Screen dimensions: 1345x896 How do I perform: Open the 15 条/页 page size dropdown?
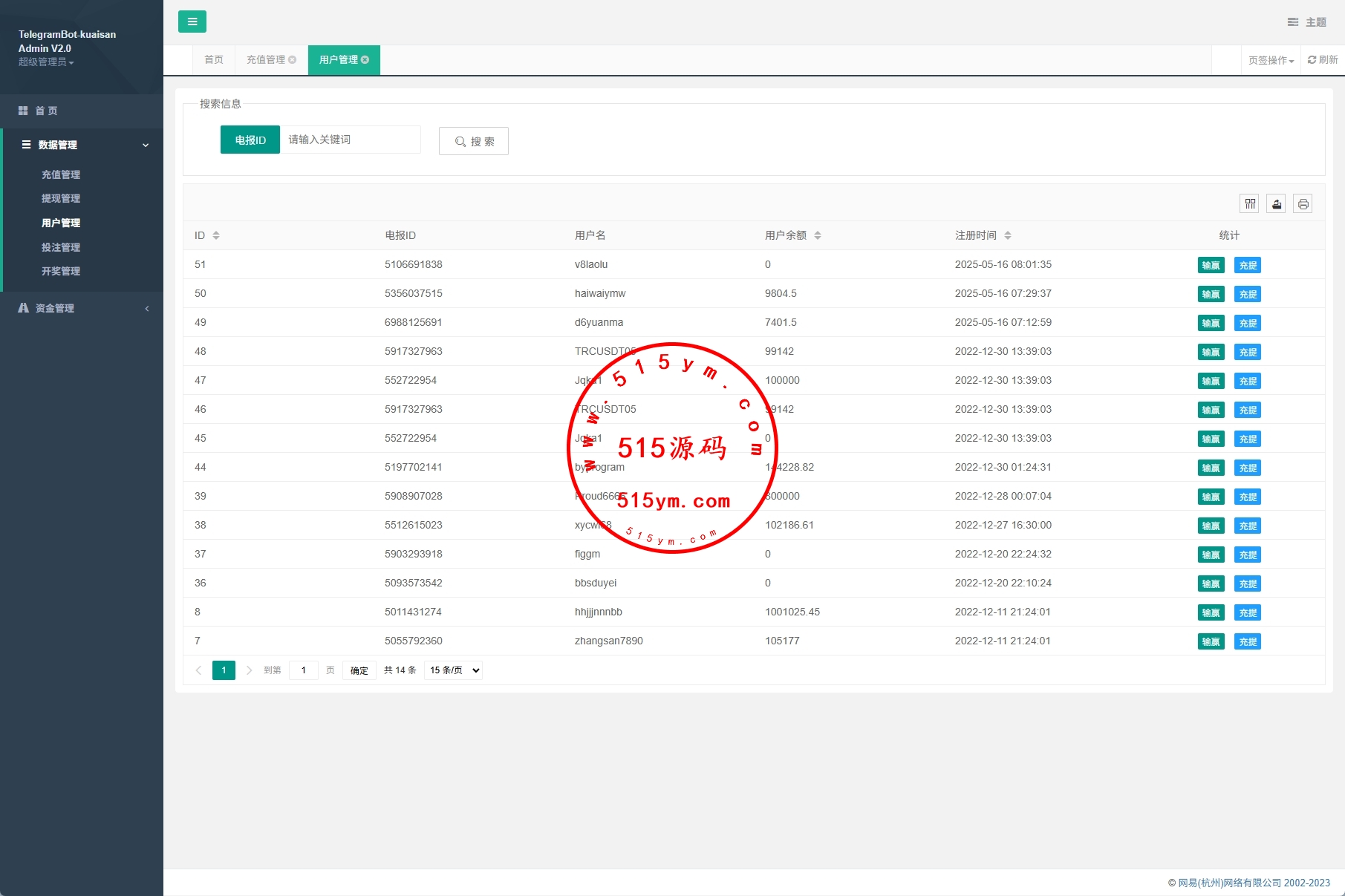[x=453, y=670]
